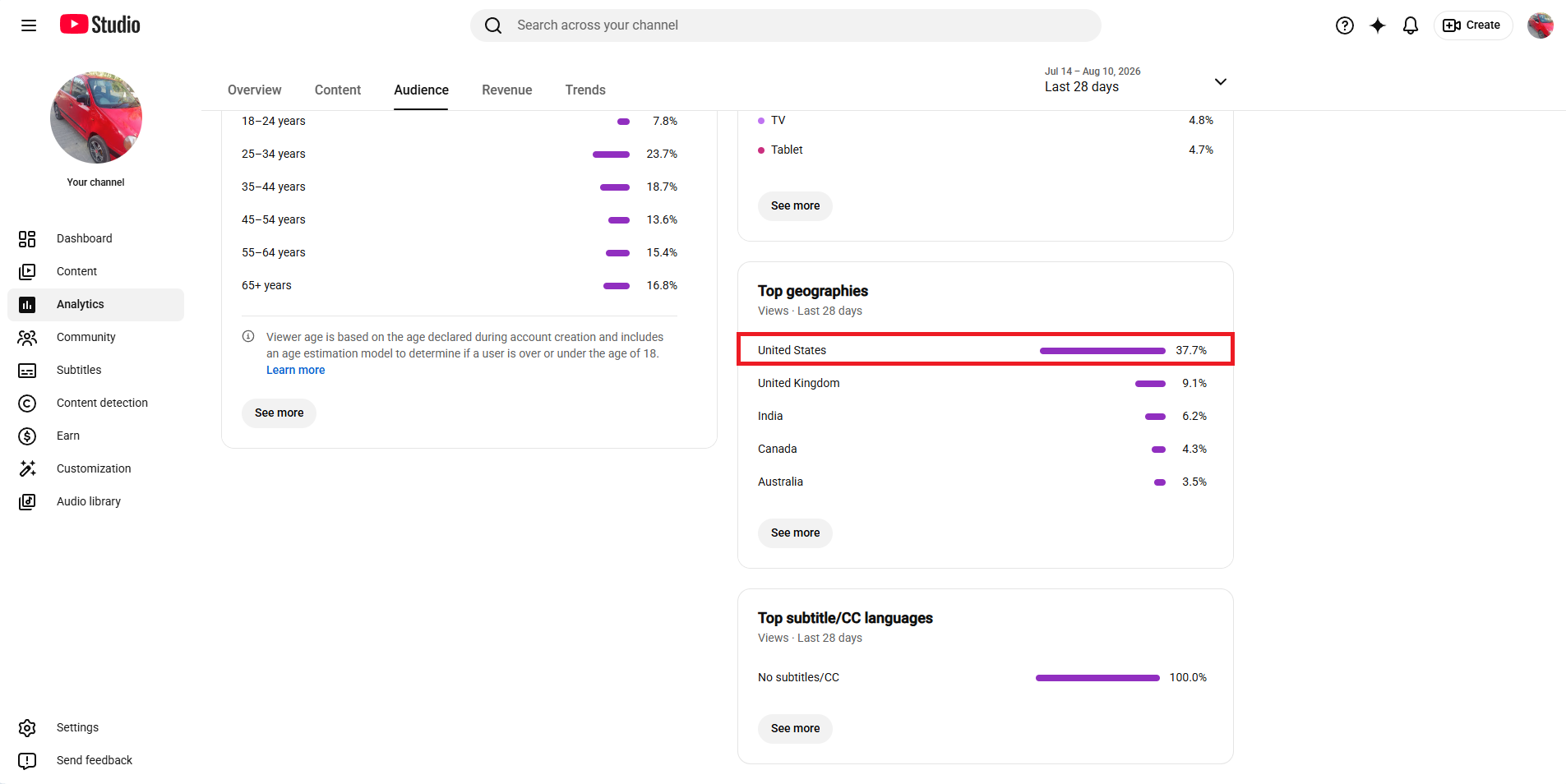Click the sparkle Ask Studio icon
This screenshot has height=784, width=1566.
click(x=1378, y=25)
